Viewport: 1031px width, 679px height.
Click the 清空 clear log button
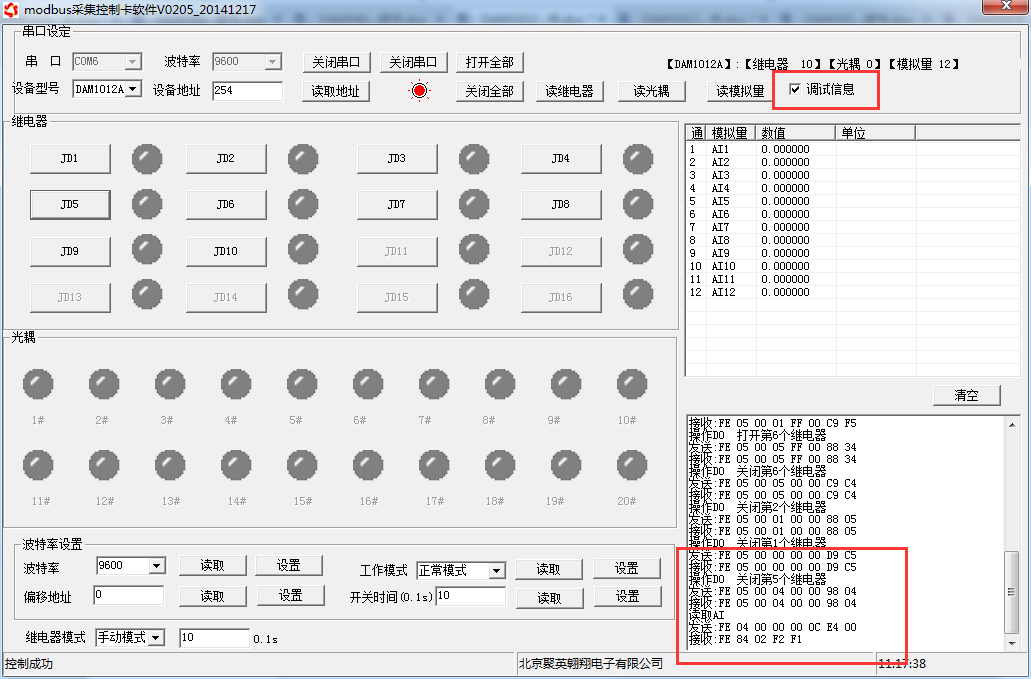pos(966,395)
